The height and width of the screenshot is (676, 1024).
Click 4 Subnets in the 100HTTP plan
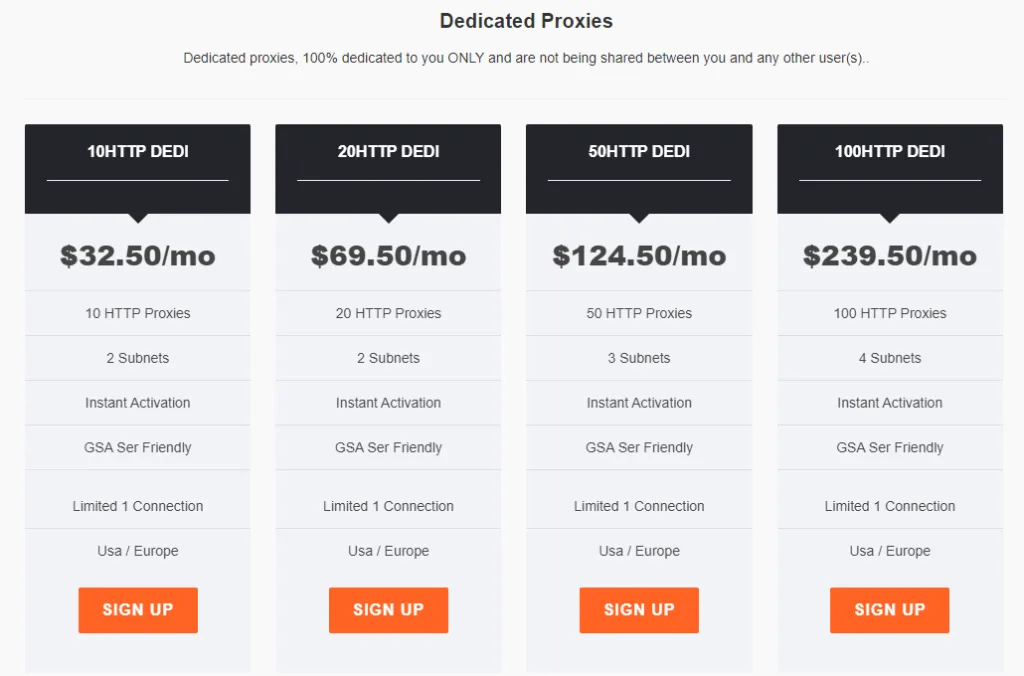(890, 358)
